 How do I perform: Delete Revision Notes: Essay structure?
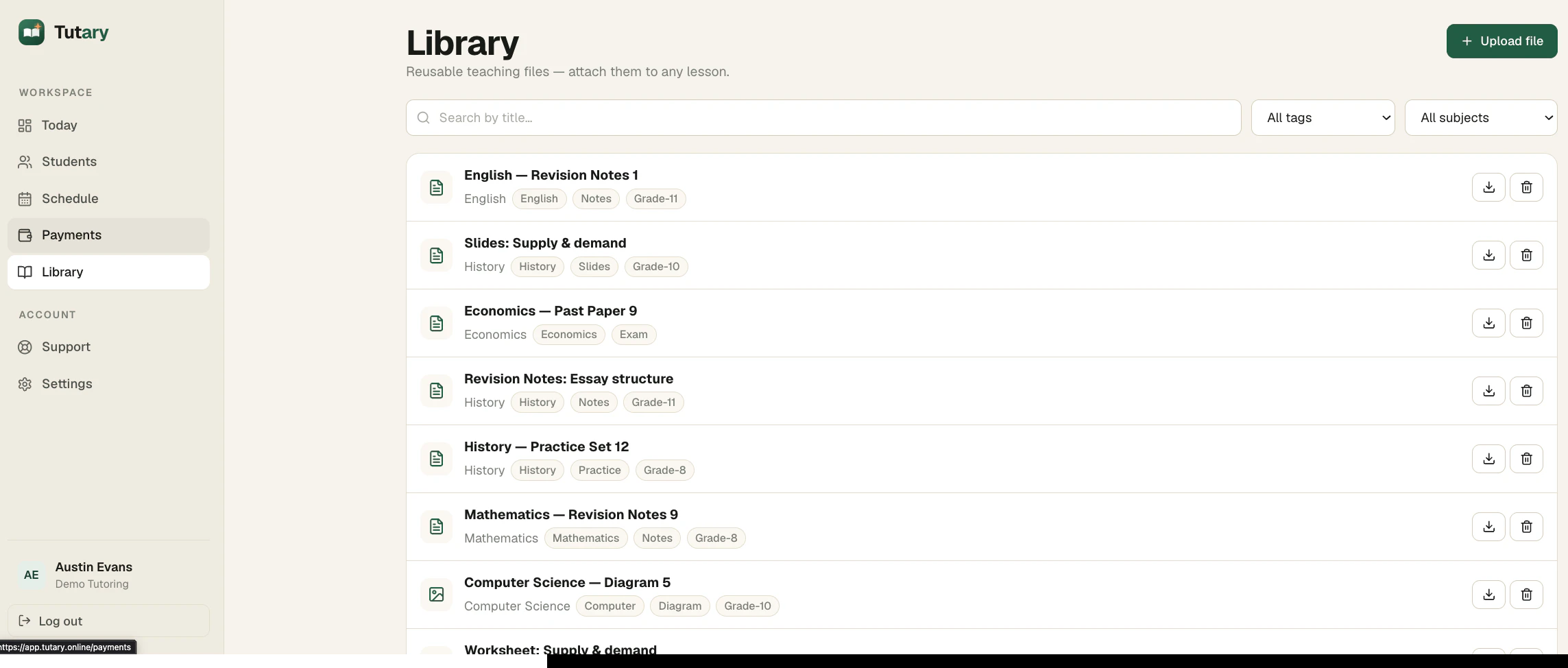[1526, 391]
